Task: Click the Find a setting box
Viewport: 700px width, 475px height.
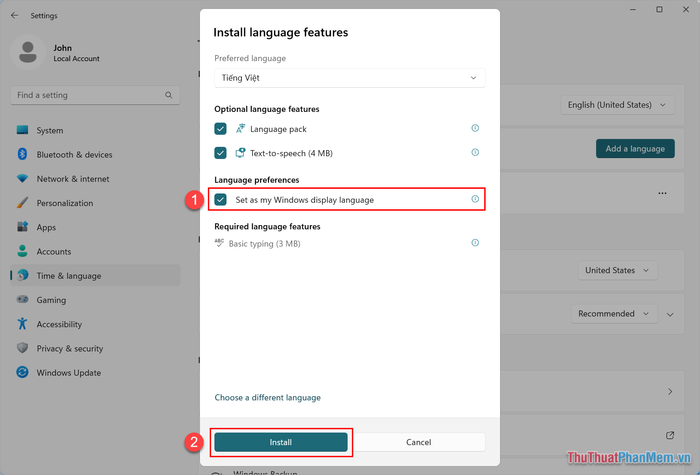Action: point(95,95)
